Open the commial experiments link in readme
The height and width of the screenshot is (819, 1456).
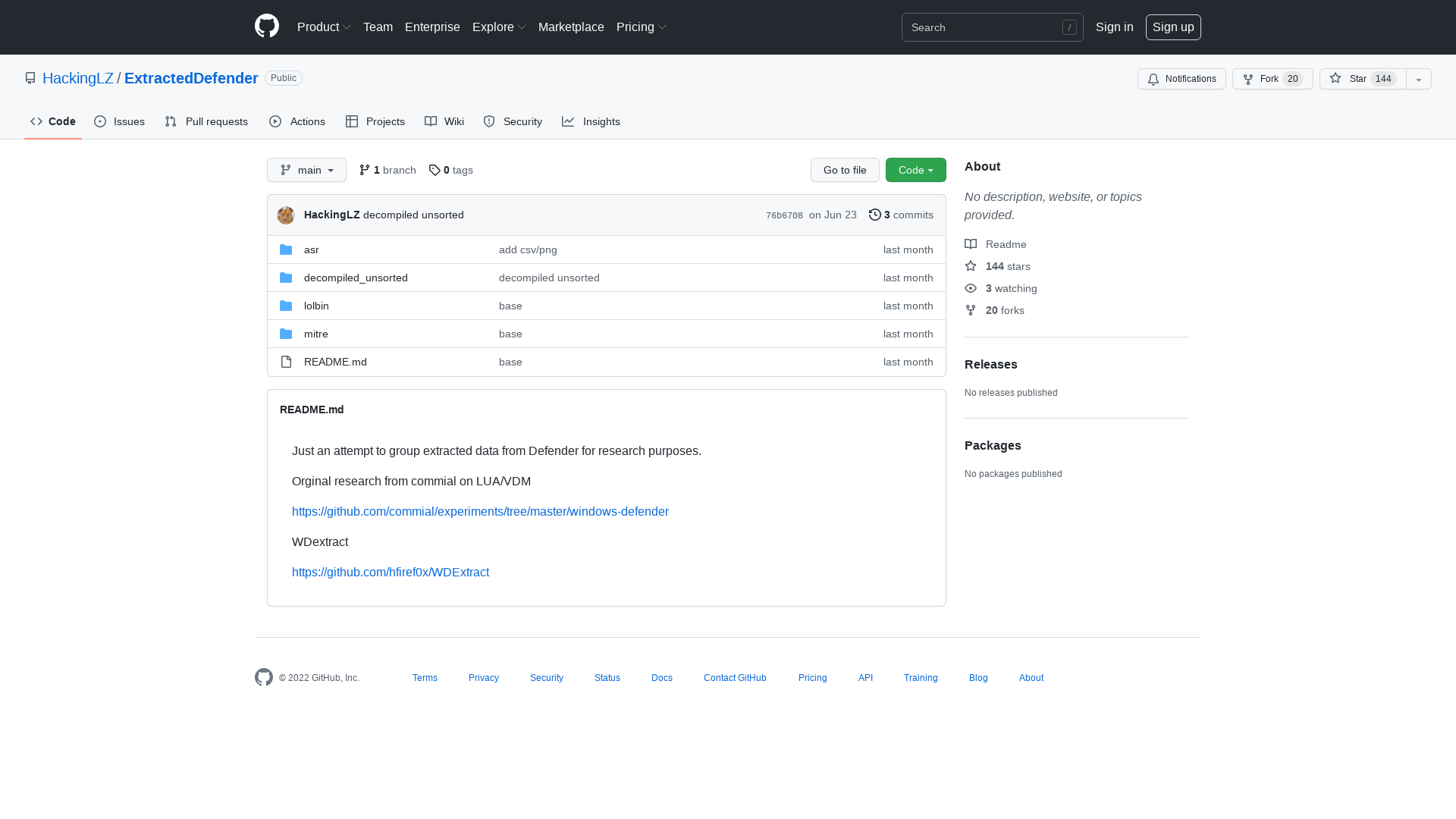point(480,511)
